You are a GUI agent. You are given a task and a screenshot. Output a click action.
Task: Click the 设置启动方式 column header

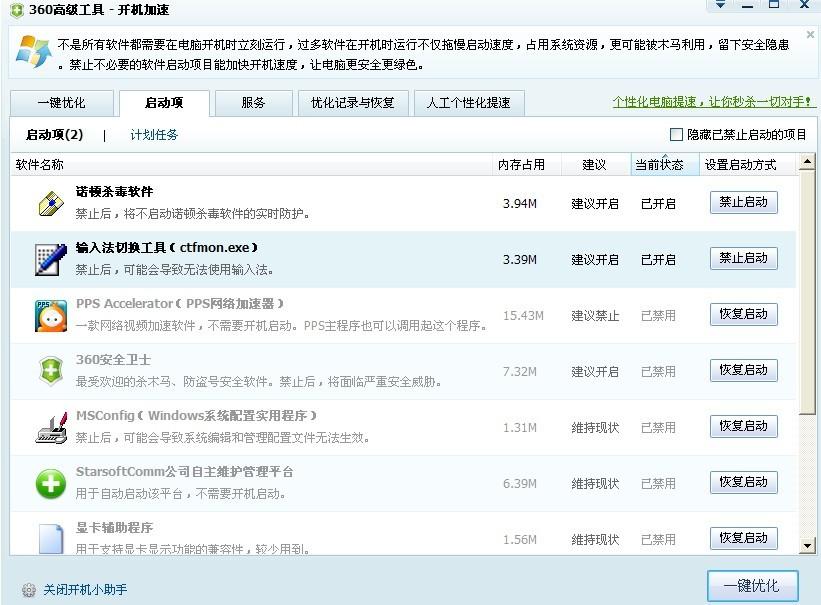pos(747,165)
